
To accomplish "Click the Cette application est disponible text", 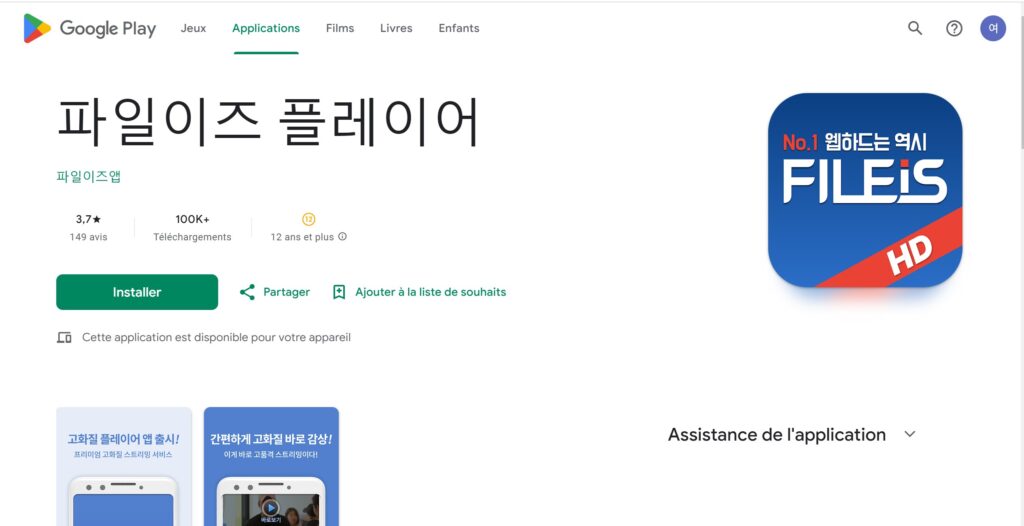I will [x=216, y=338].
